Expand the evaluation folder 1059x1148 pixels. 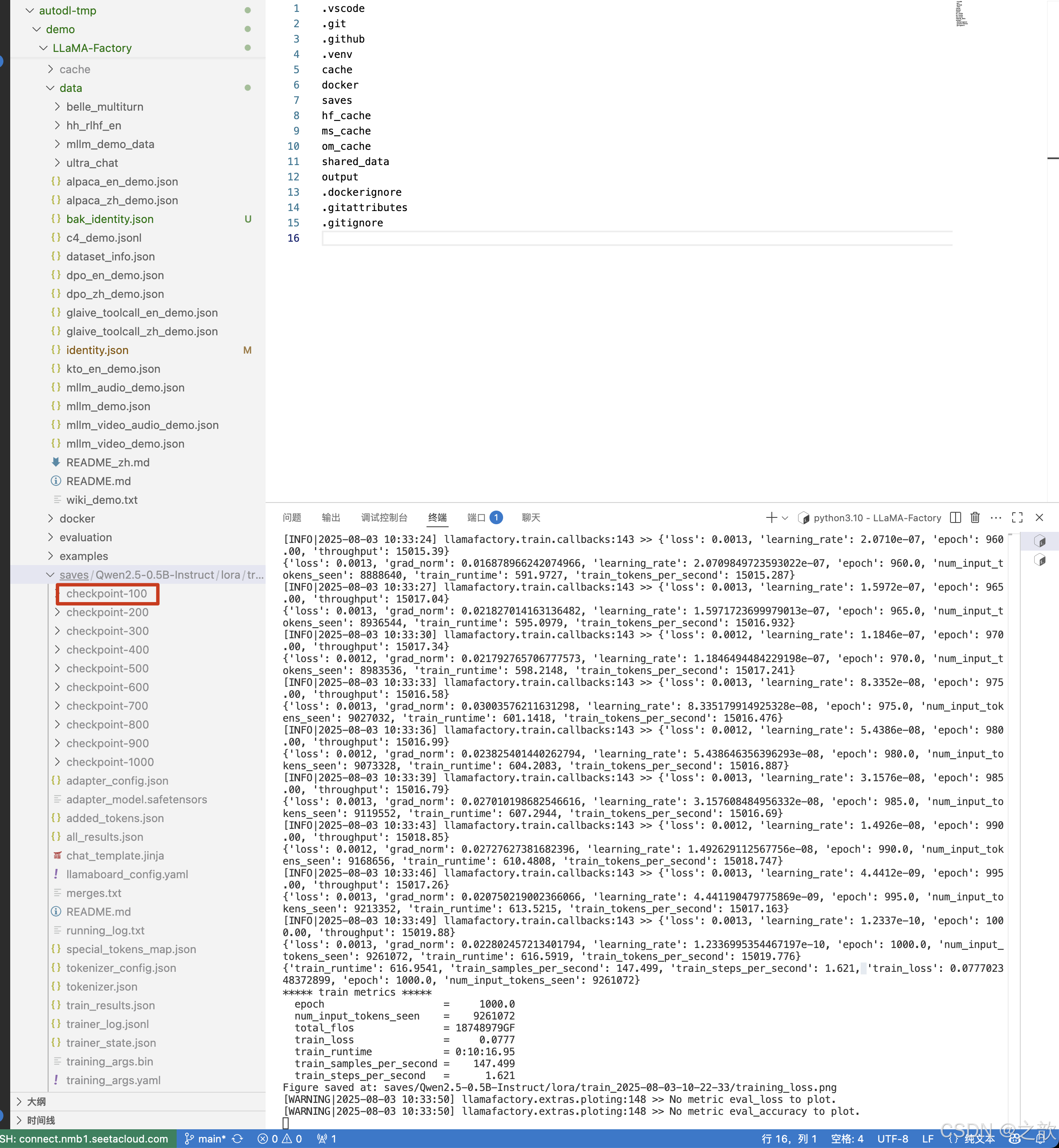coord(50,537)
